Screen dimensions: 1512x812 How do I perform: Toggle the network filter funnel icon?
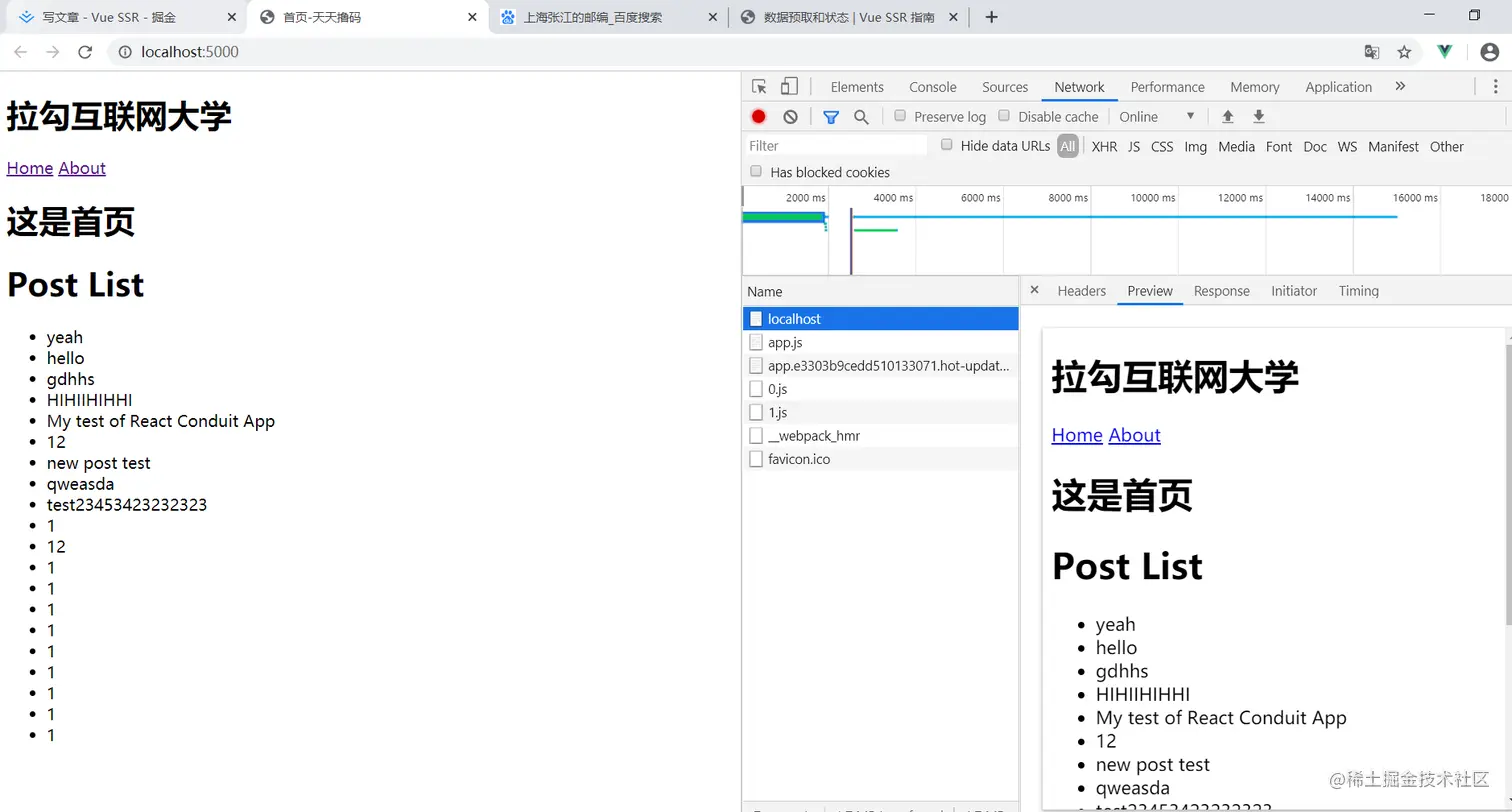pos(831,117)
